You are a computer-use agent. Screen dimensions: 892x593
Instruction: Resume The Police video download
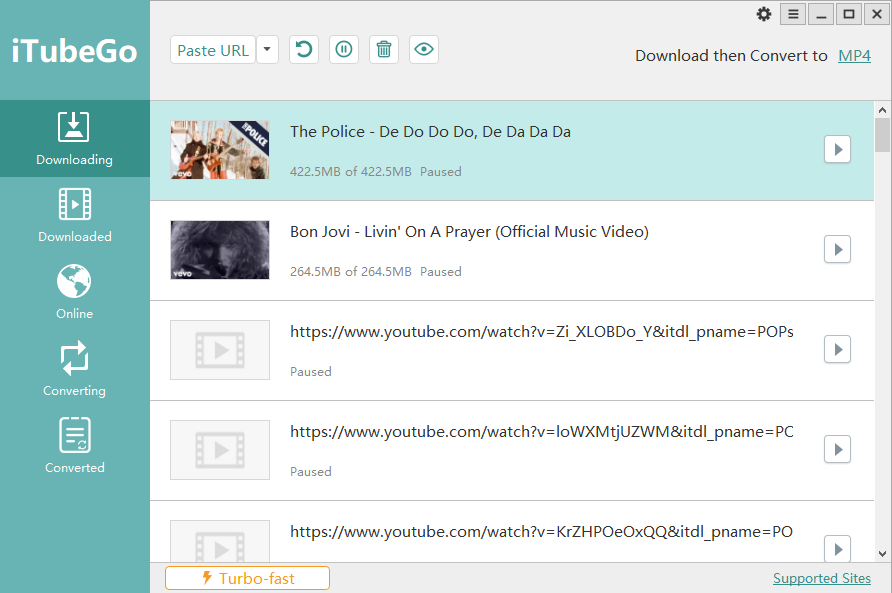point(837,149)
